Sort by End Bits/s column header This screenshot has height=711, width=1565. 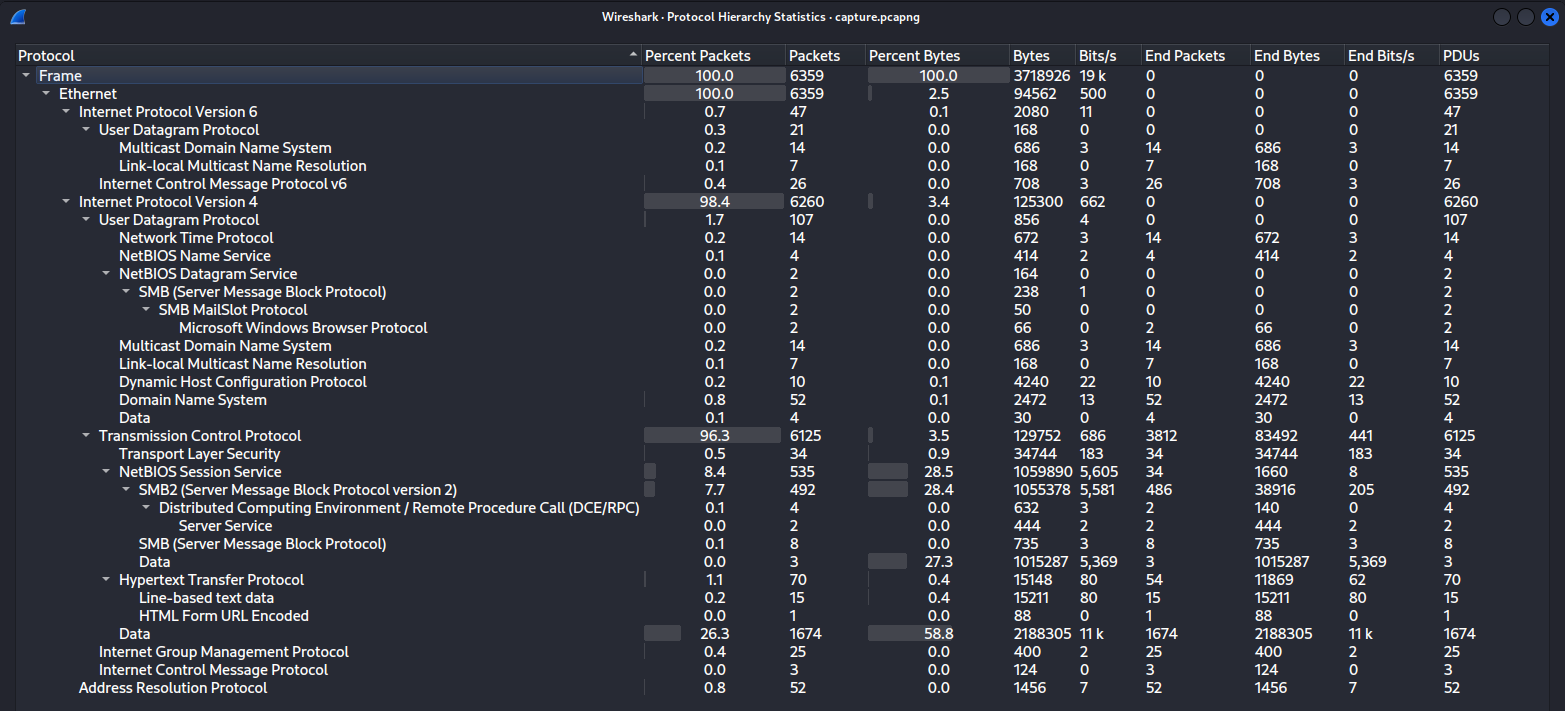1391,56
